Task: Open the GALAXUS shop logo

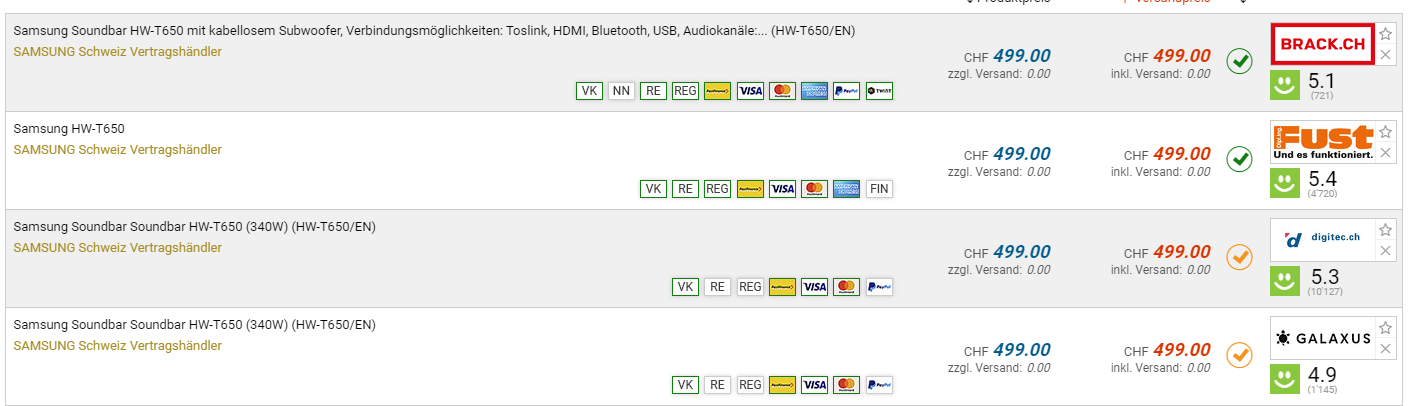Action: pyautogui.click(x=1322, y=339)
